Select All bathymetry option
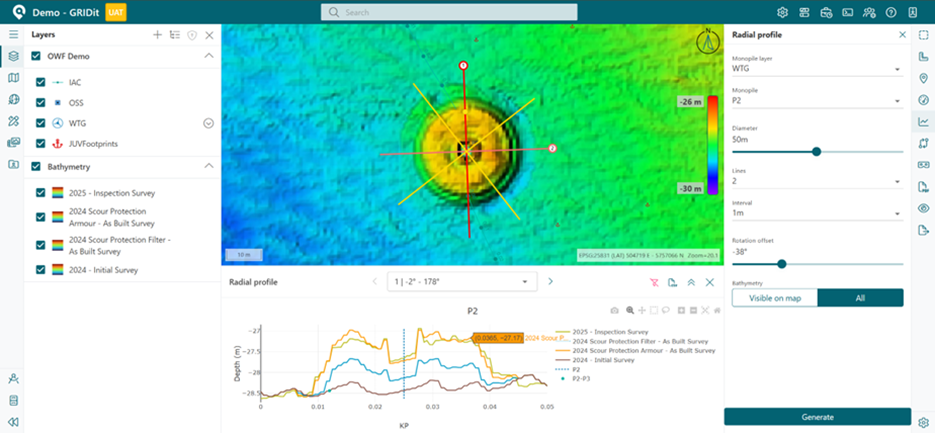Screen dimensions: 935x433 click(860, 298)
